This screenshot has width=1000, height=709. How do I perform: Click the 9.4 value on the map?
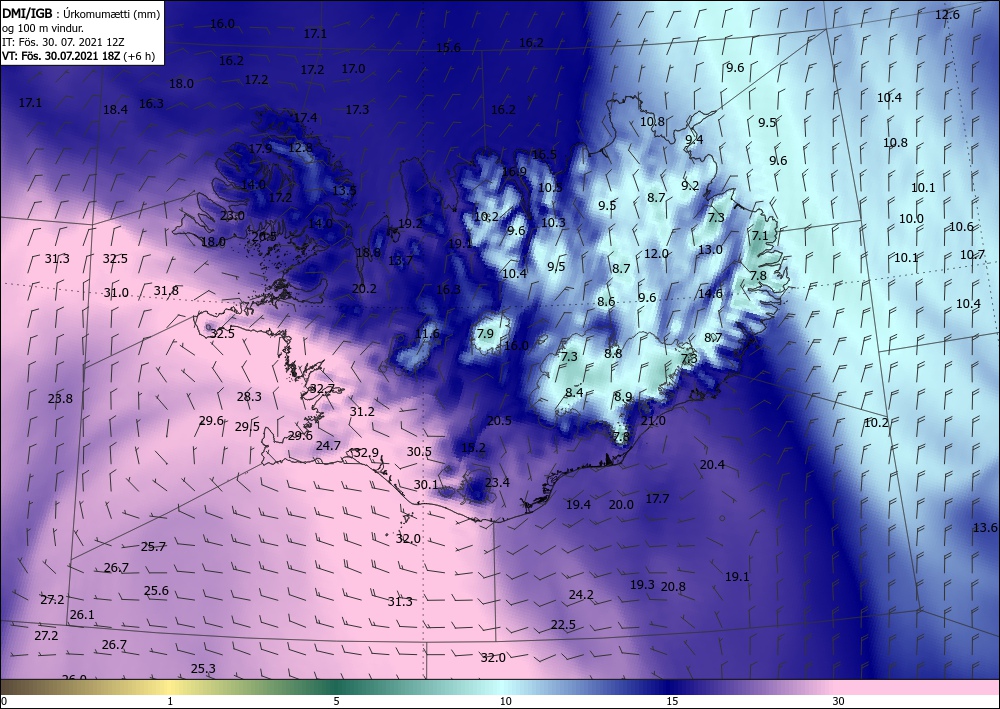point(695,139)
